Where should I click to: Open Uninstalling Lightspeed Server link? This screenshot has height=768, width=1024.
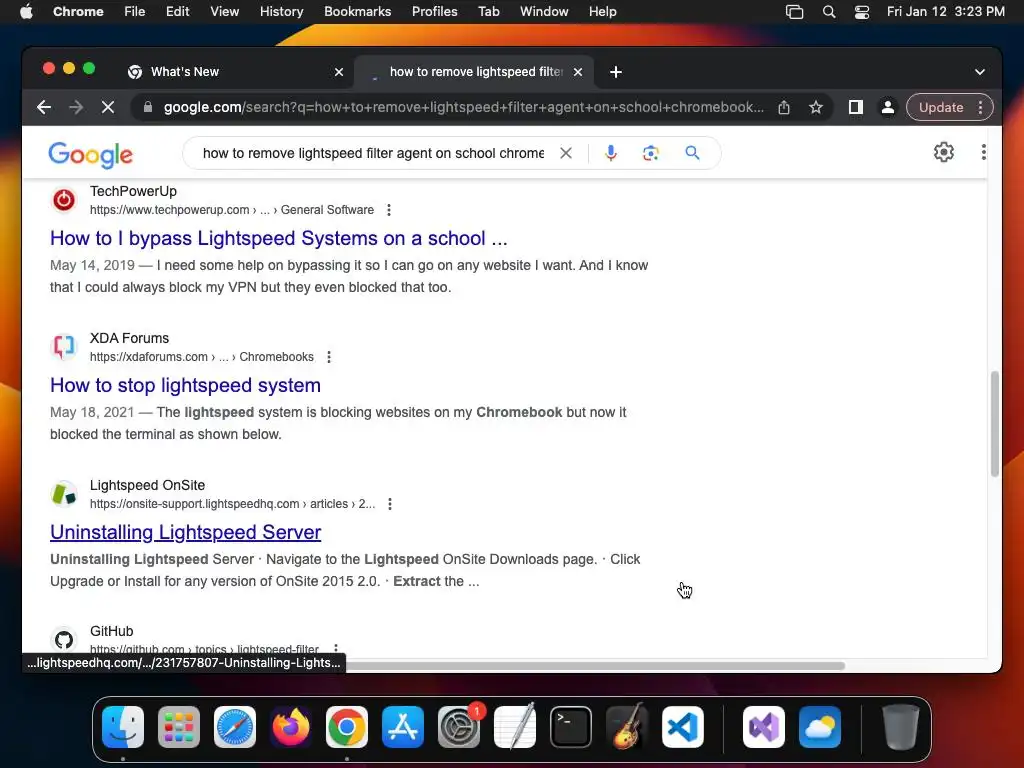(x=185, y=532)
